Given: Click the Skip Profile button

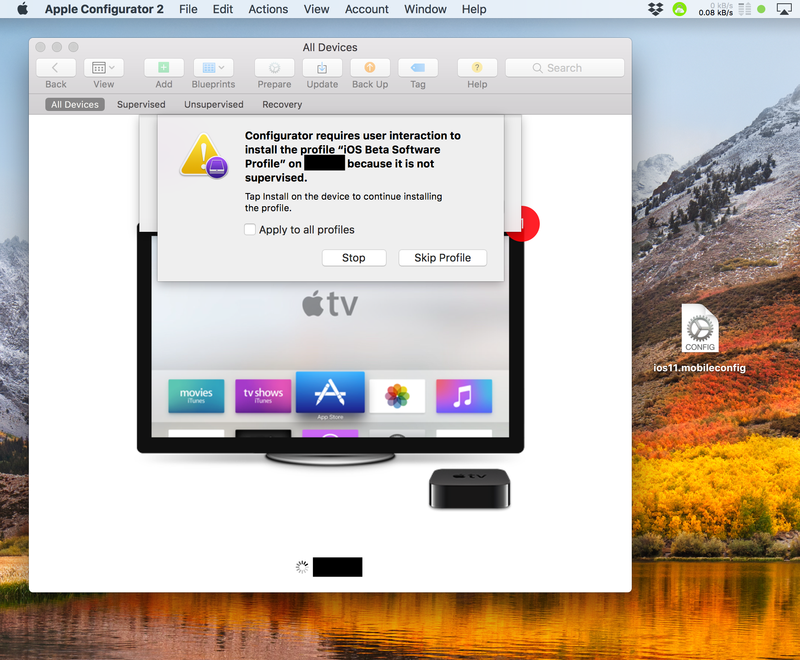Looking at the screenshot, I should point(442,258).
